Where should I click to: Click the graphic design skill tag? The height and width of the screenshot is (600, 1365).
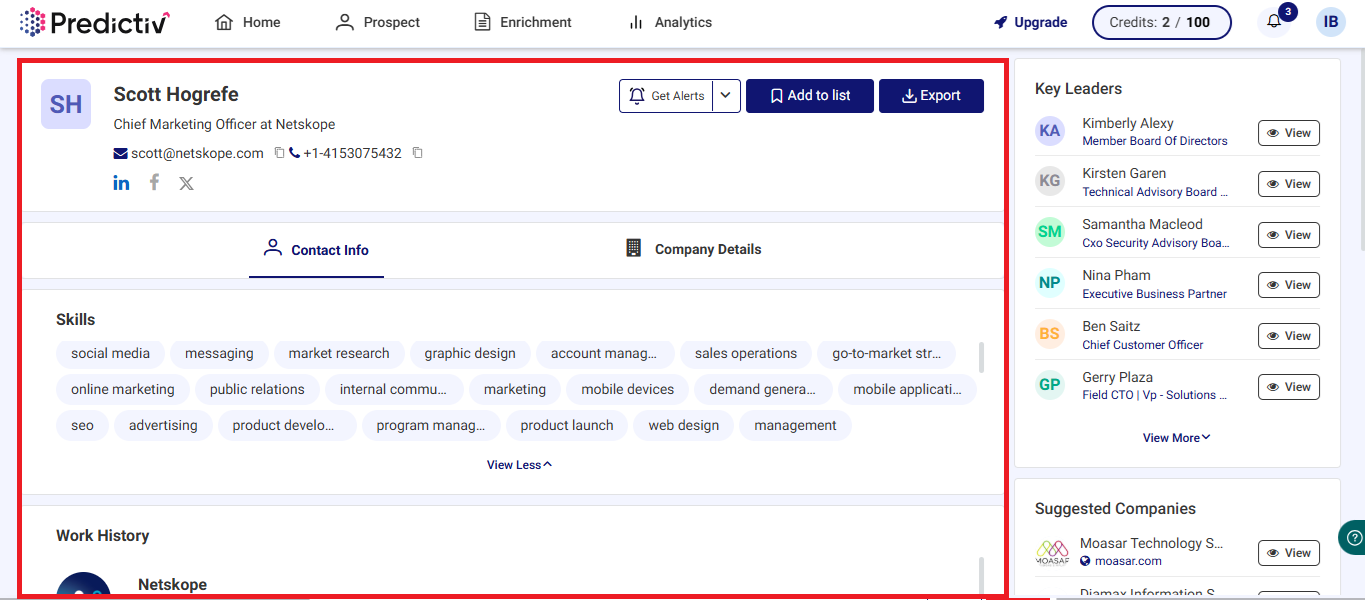(470, 353)
